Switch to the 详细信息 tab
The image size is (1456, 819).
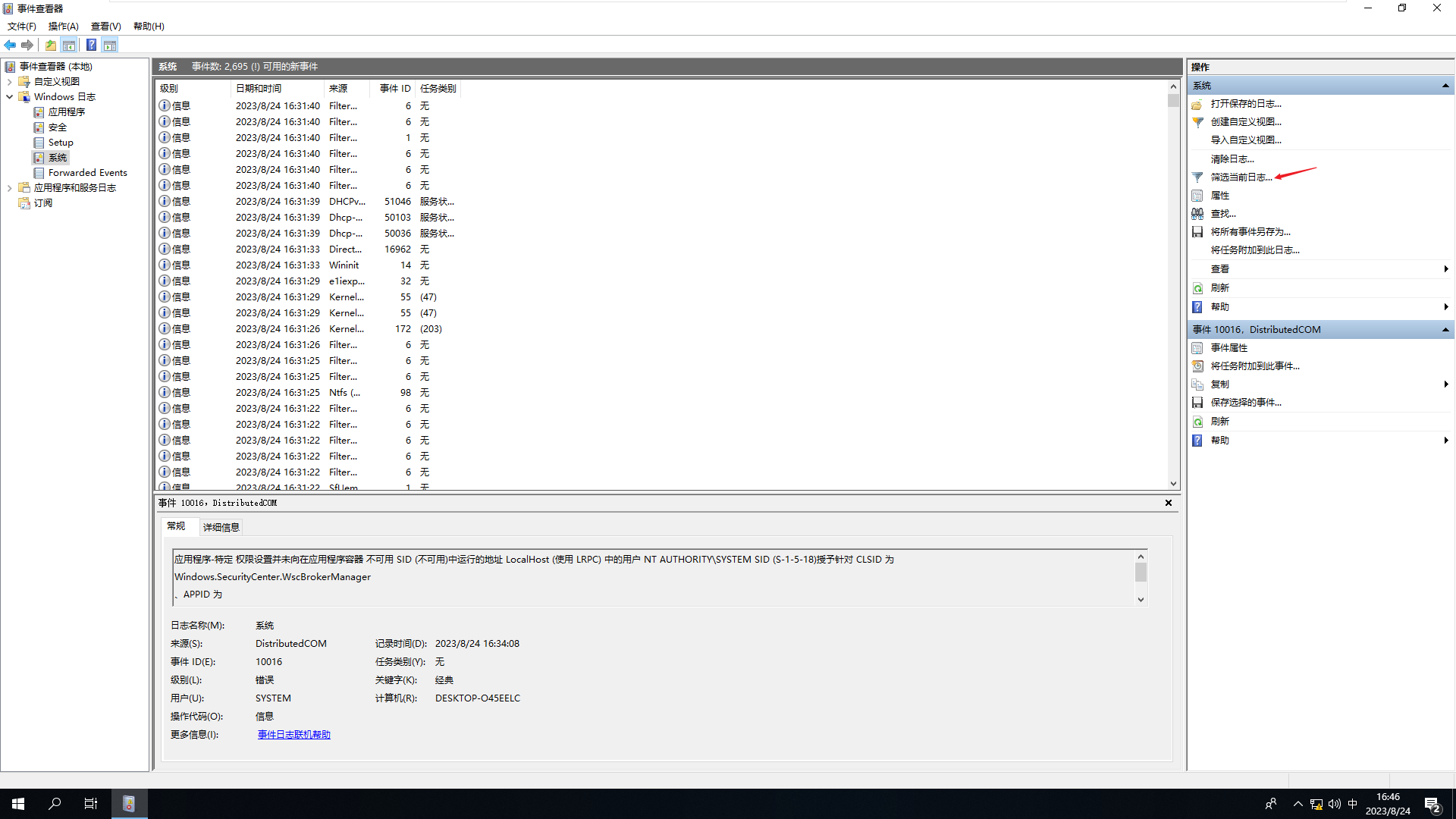(221, 527)
